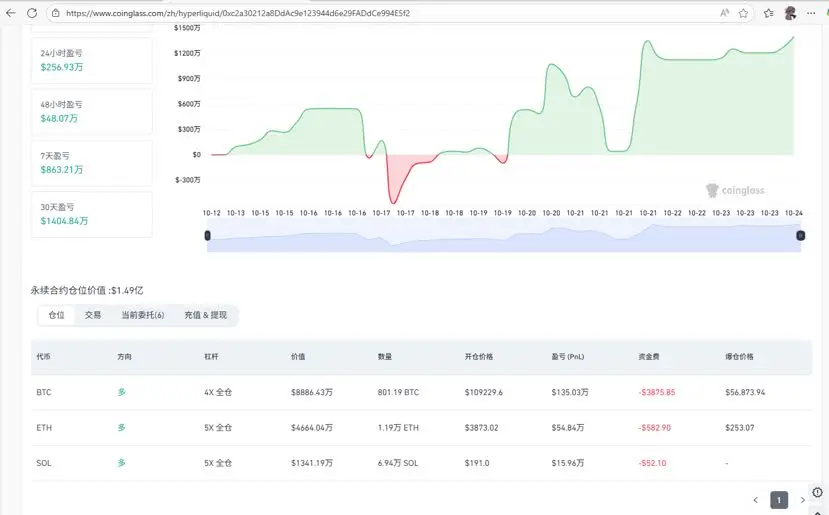
Task: Click the 1.19万 ETH quantity cell
Action: (398, 428)
